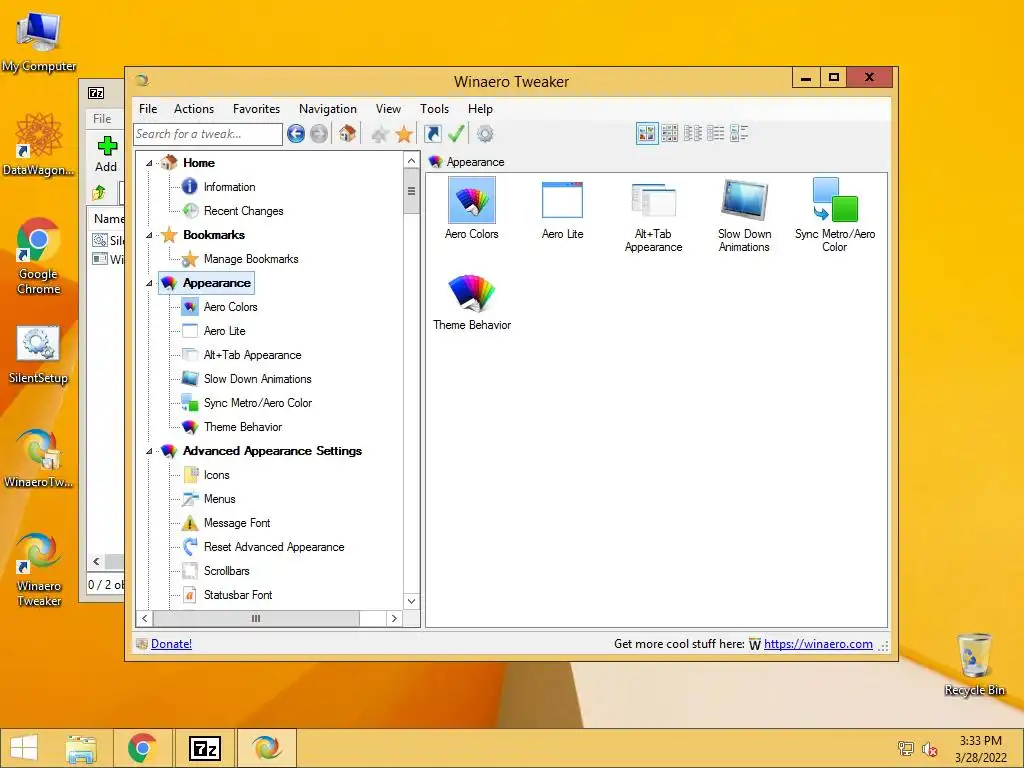
Task: Select Alt+Tab Appearance tree item
Action: 252,355
